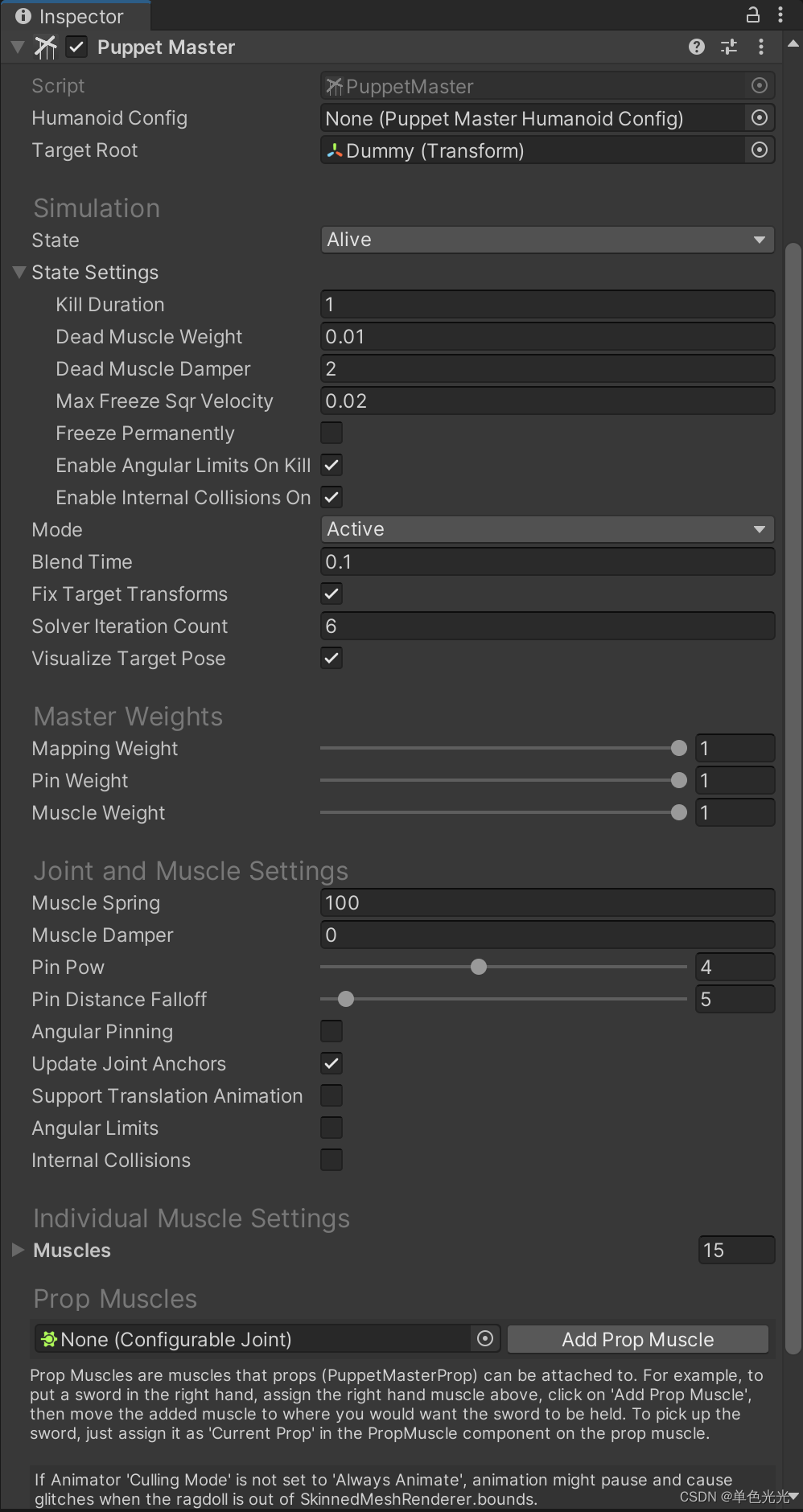Open Puppet Master presets icon

729,47
